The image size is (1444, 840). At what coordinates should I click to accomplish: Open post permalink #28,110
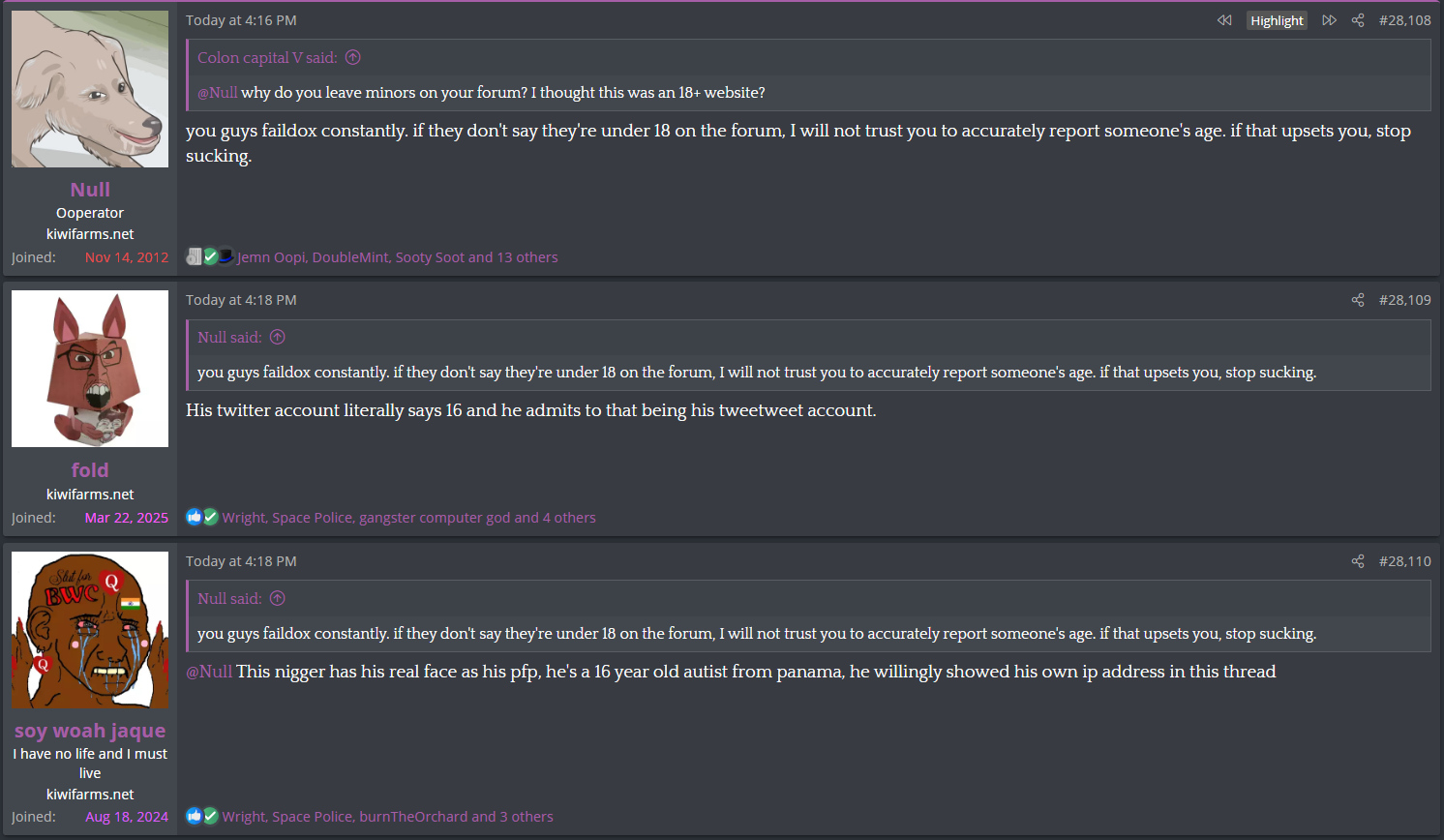tap(1404, 561)
